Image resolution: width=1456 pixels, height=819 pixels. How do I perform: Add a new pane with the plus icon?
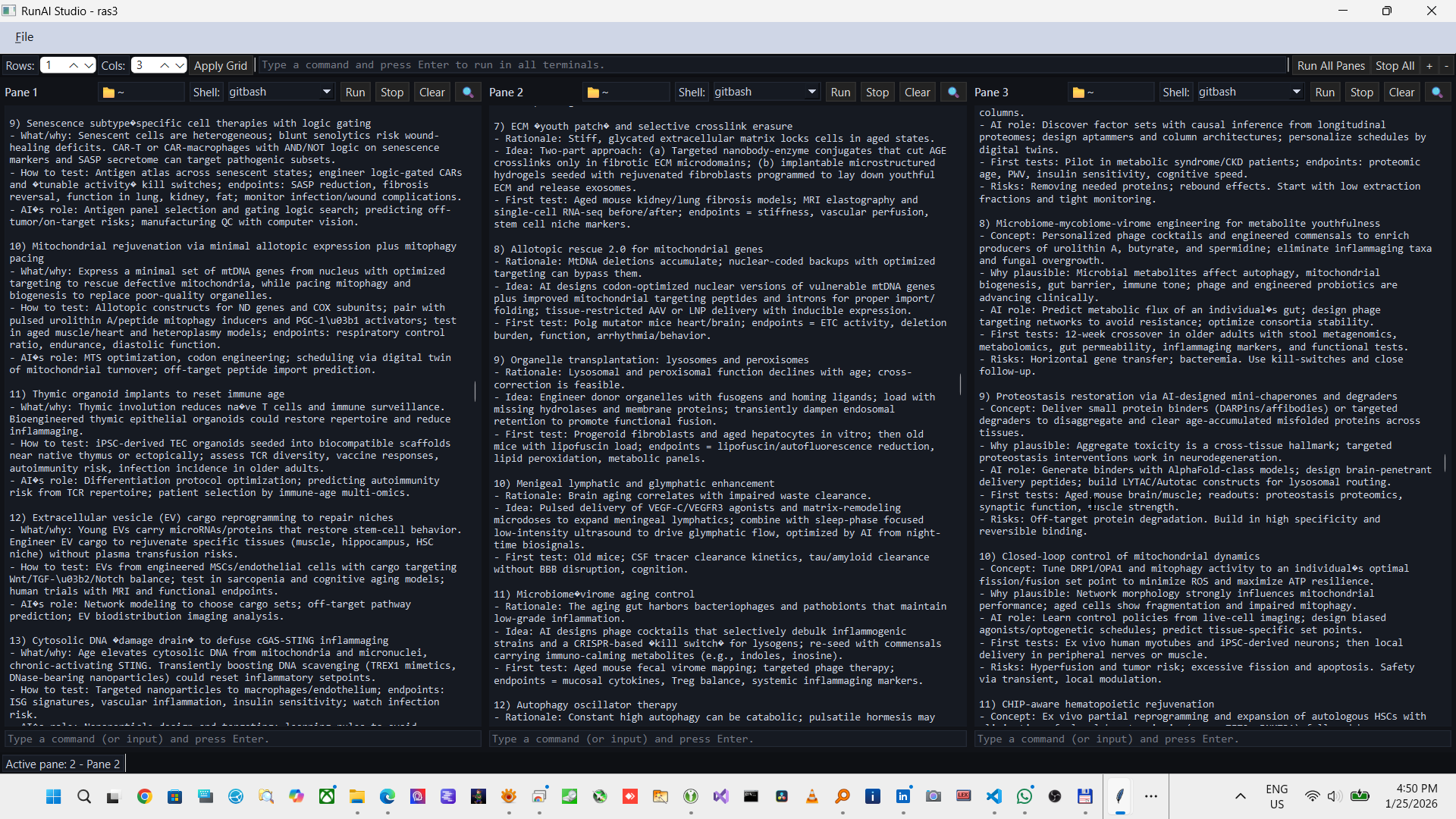[1429, 65]
